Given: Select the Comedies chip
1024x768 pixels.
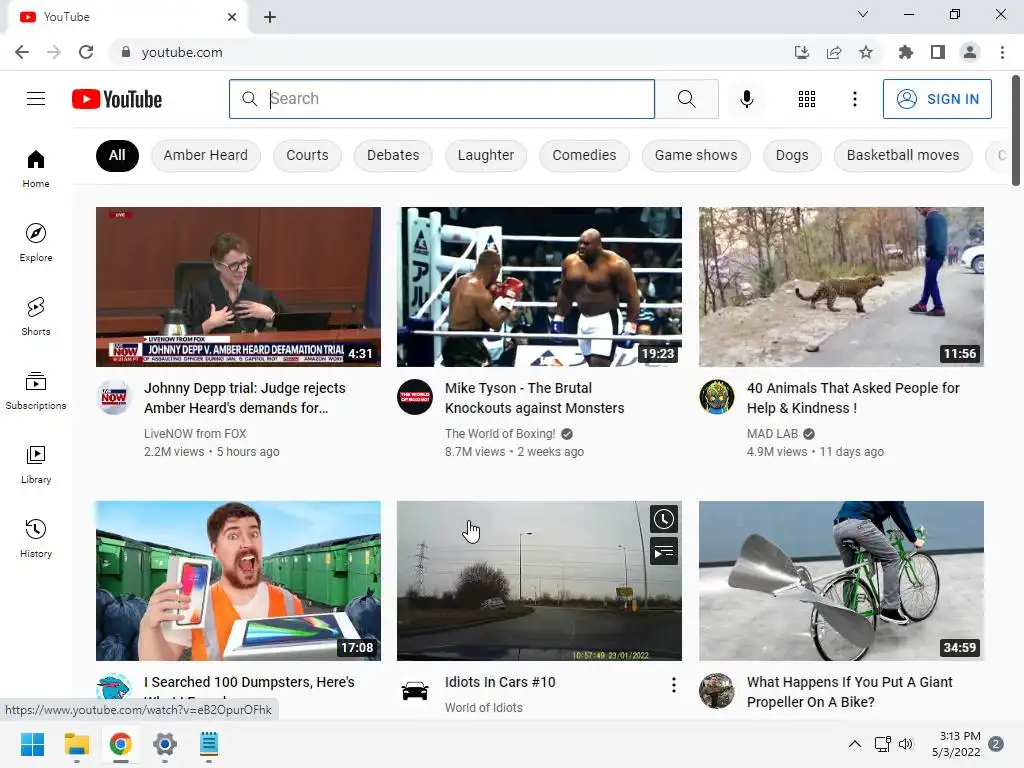Looking at the screenshot, I should 584,155.
